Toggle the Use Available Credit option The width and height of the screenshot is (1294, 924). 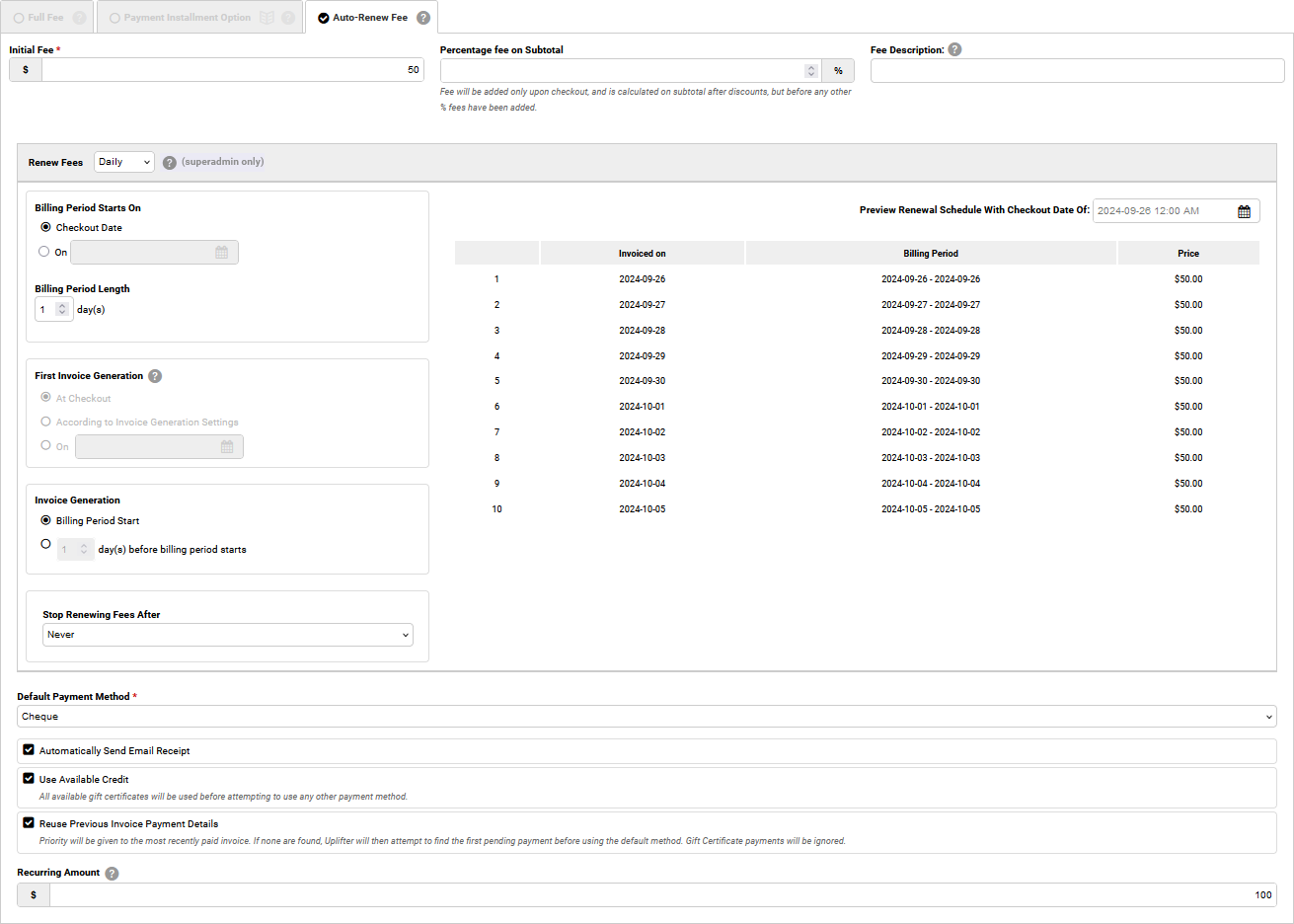pos(29,779)
